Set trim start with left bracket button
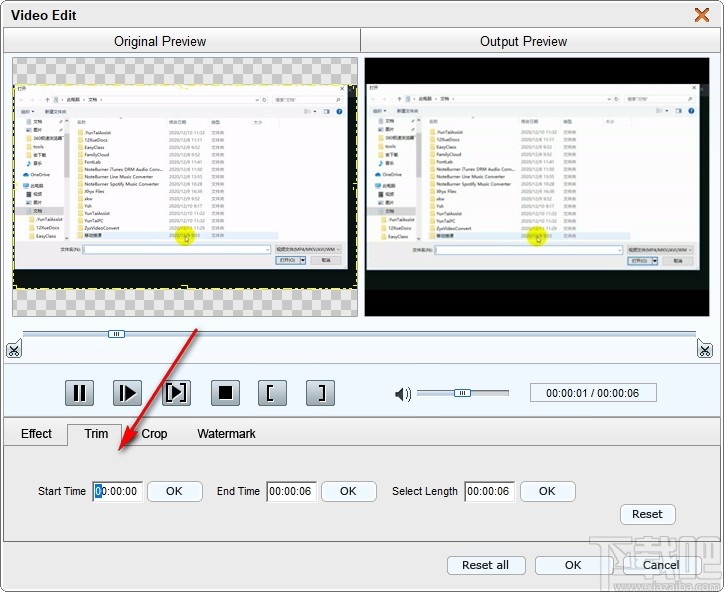The height and width of the screenshot is (592, 724). [272, 393]
